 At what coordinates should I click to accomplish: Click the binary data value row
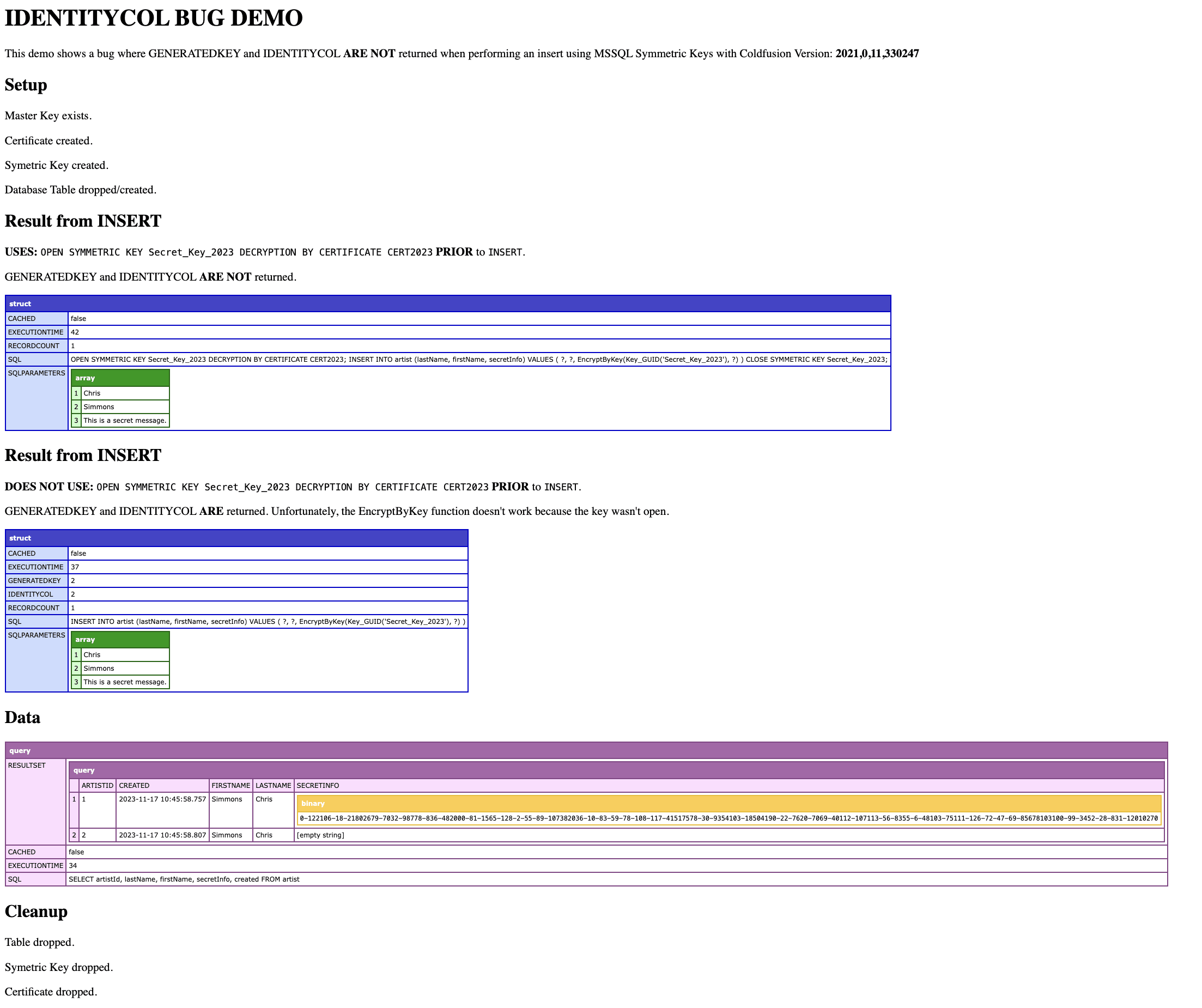click(x=728, y=818)
